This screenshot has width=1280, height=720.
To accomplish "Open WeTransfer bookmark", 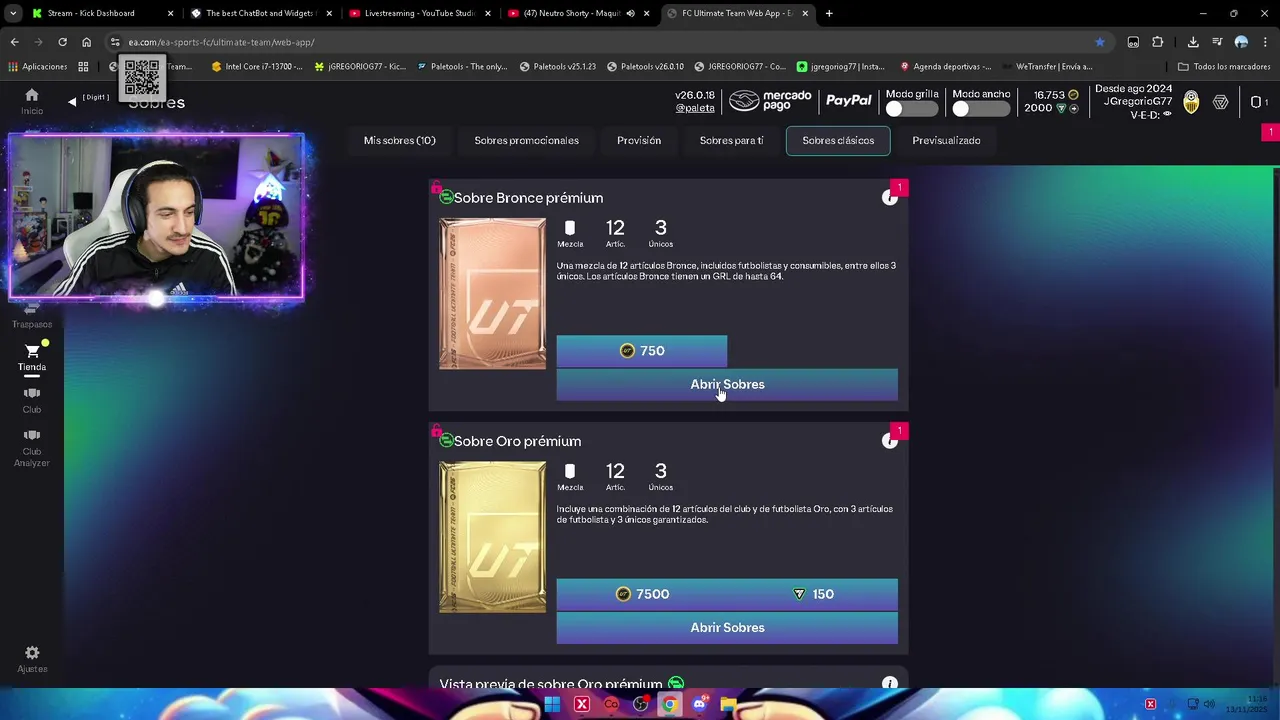I will click(x=1047, y=66).
